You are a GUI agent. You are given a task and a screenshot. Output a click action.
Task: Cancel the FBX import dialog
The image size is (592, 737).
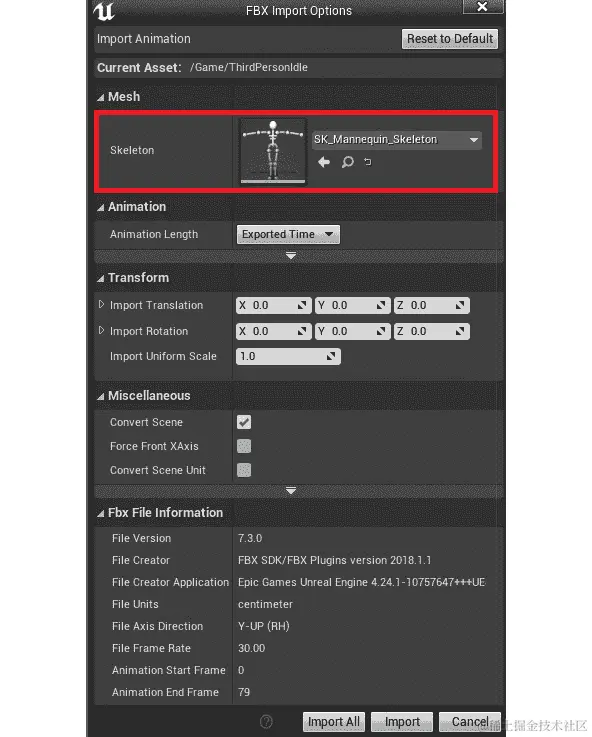tap(470, 721)
